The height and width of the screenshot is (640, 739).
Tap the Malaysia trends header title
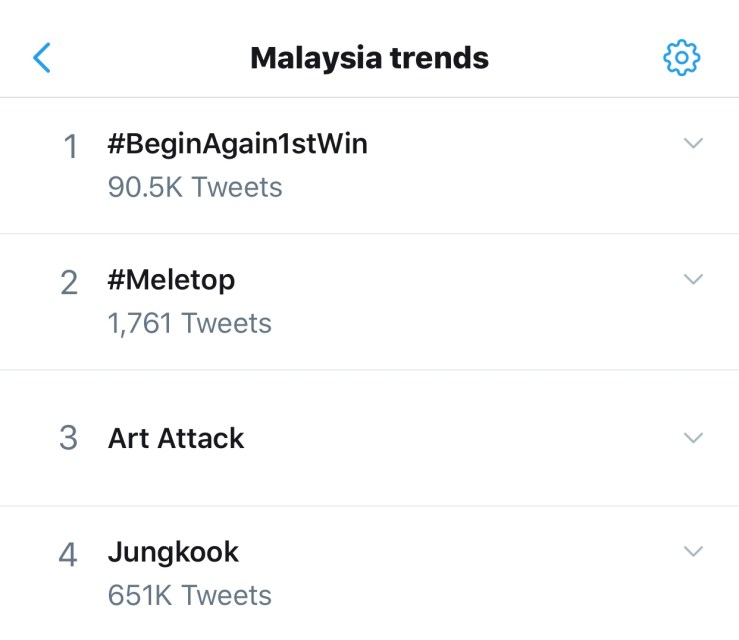[x=369, y=58]
